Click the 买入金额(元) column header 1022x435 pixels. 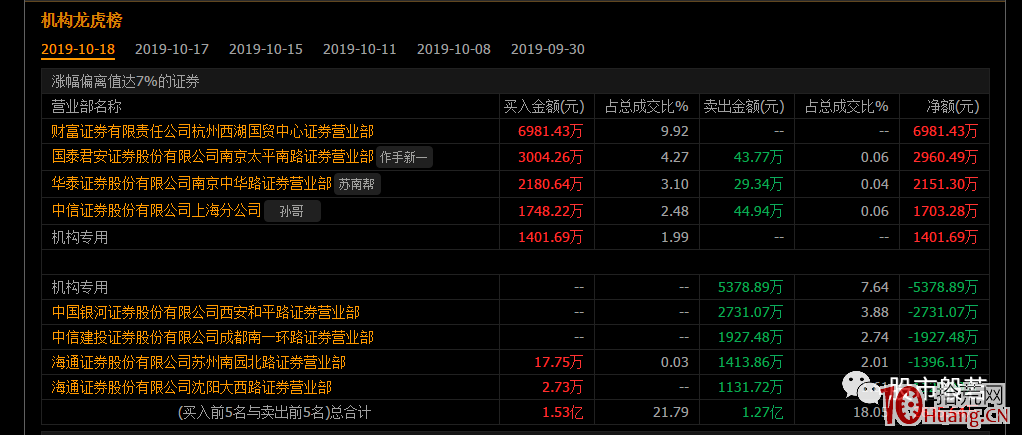544,106
